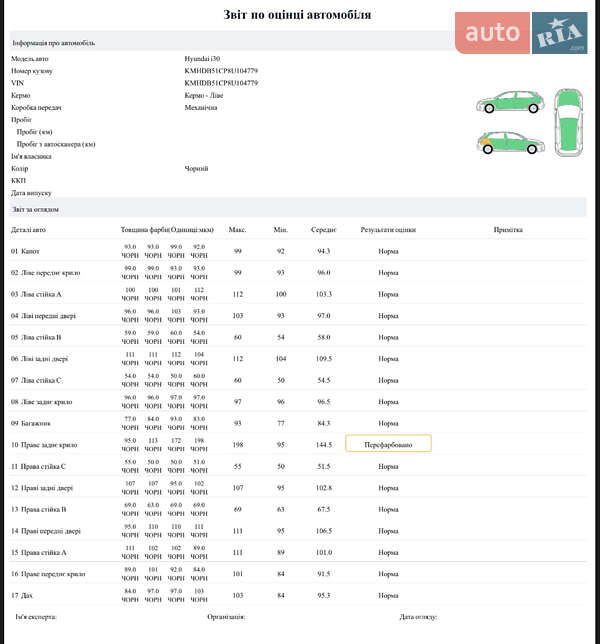
Task: Click the 'Пробіг з автосканера (км)' label
Action: pyautogui.click(x=56, y=144)
